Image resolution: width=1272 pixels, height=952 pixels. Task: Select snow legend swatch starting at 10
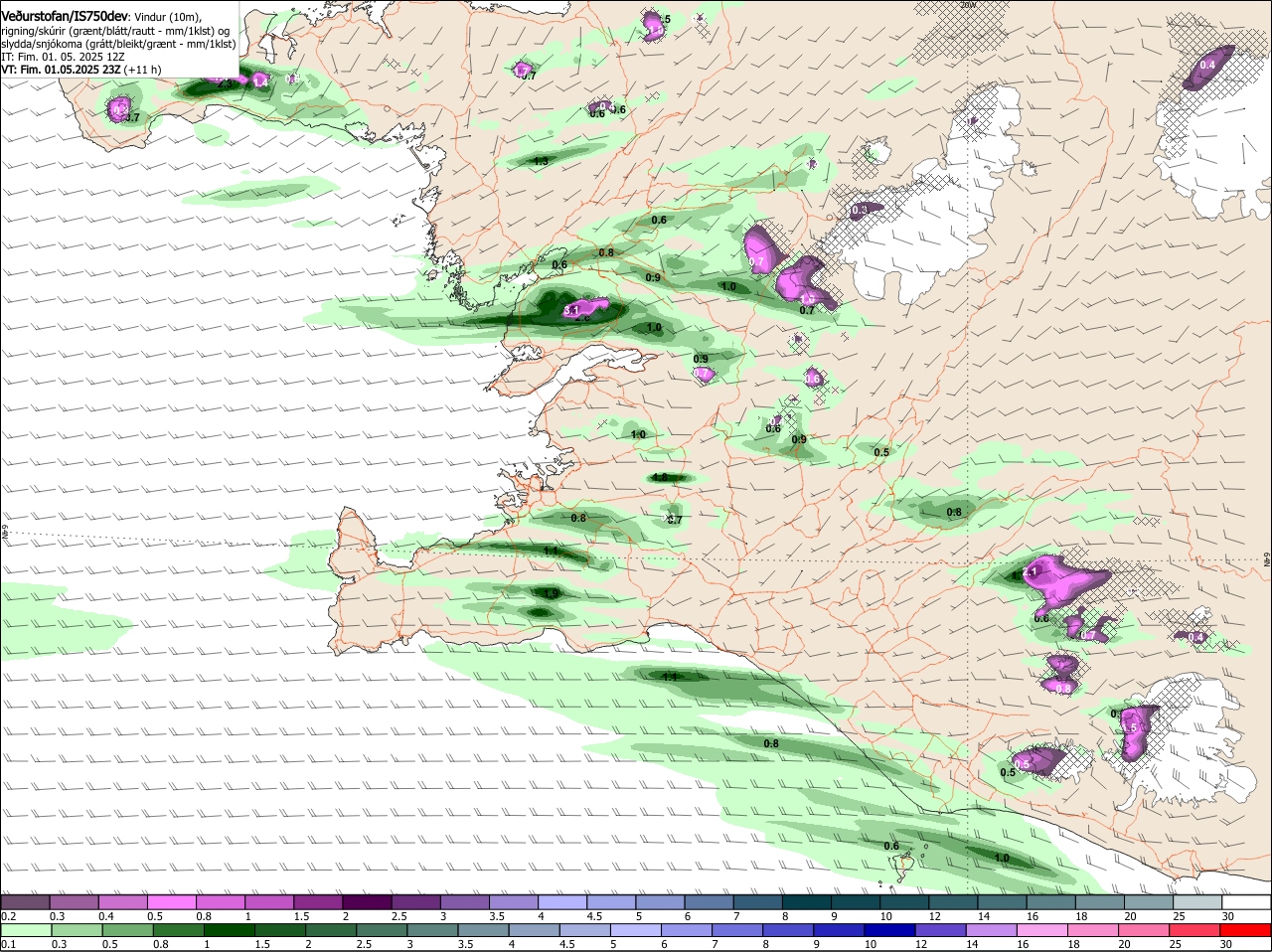(x=904, y=902)
